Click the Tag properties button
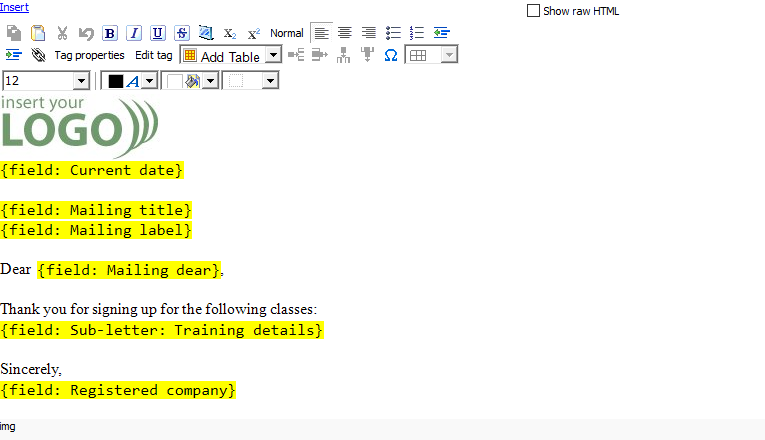Image resolution: width=765 pixels, height=440 pixels. pos(89,55)
